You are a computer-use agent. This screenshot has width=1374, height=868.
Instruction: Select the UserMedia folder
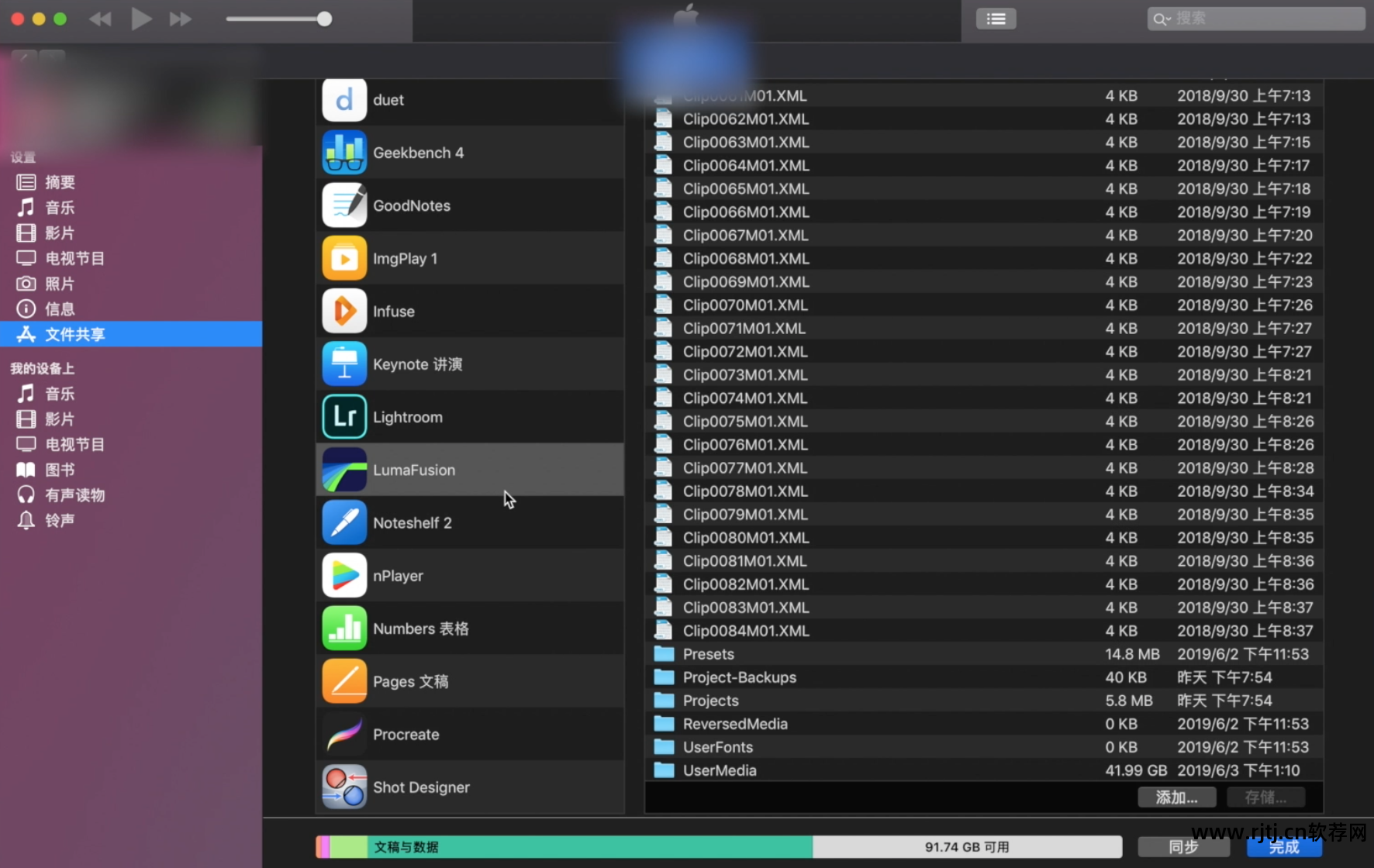tap(719, 770)
